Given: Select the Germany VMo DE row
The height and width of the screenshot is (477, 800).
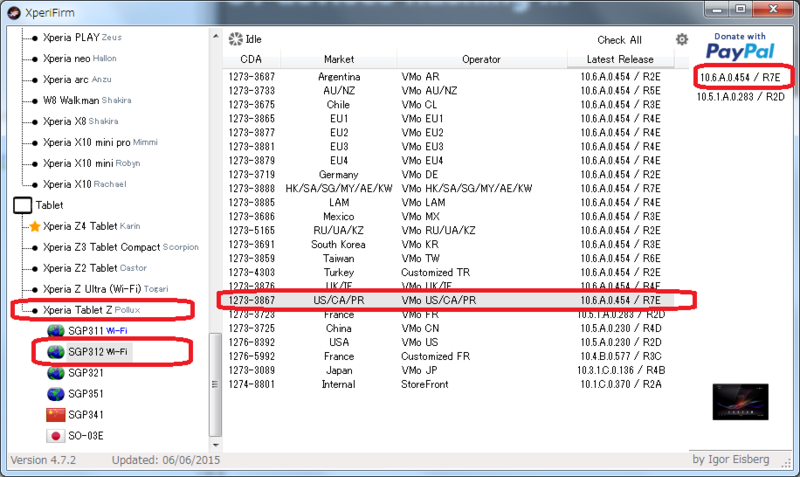Looking at the screenshot, I should pyautogui.click(x=448, y=174).
